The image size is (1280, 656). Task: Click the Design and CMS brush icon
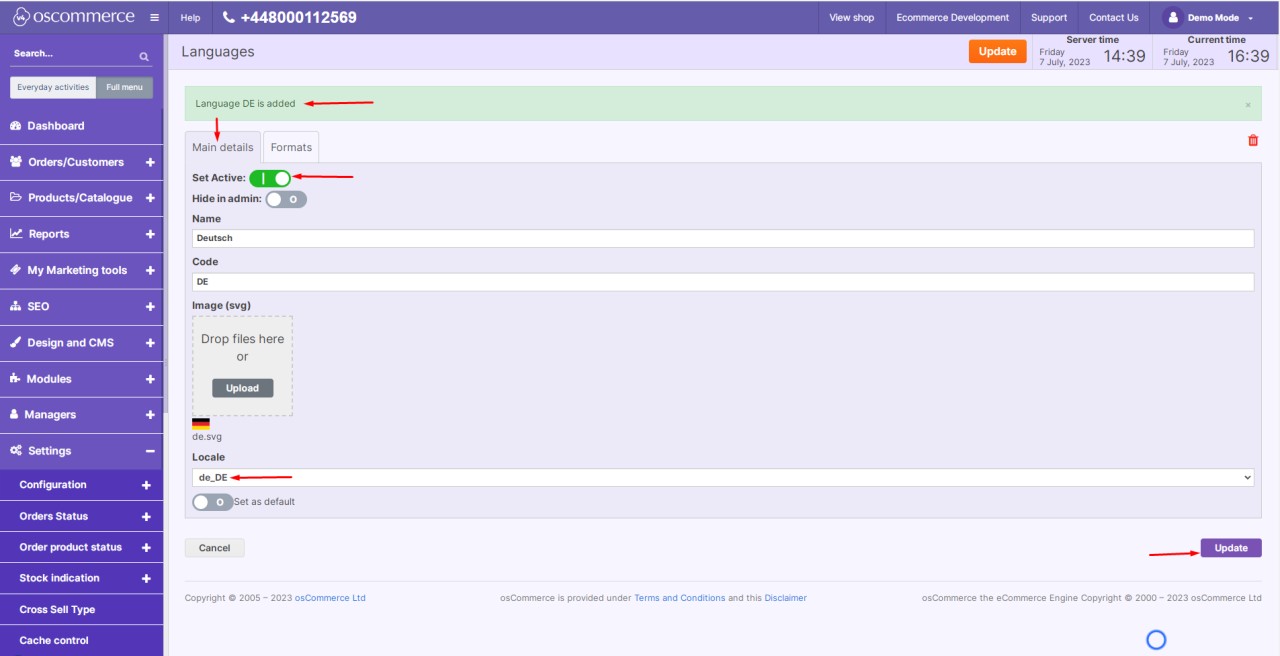(x=16, y=342)
